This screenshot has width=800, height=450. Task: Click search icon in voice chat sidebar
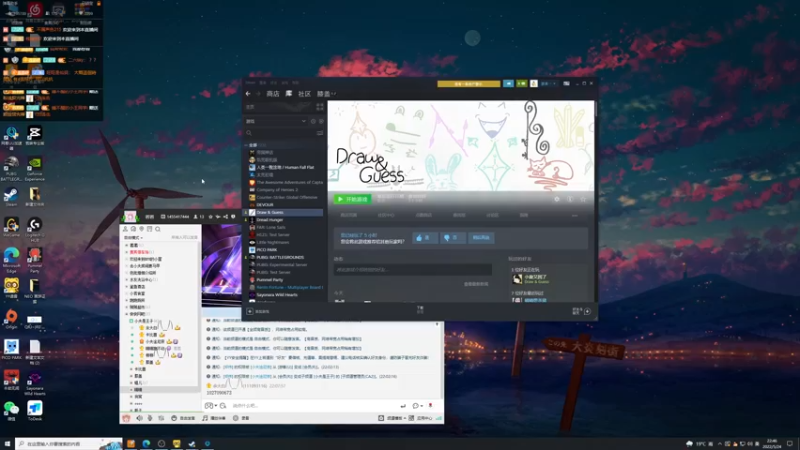coord(158,229)
